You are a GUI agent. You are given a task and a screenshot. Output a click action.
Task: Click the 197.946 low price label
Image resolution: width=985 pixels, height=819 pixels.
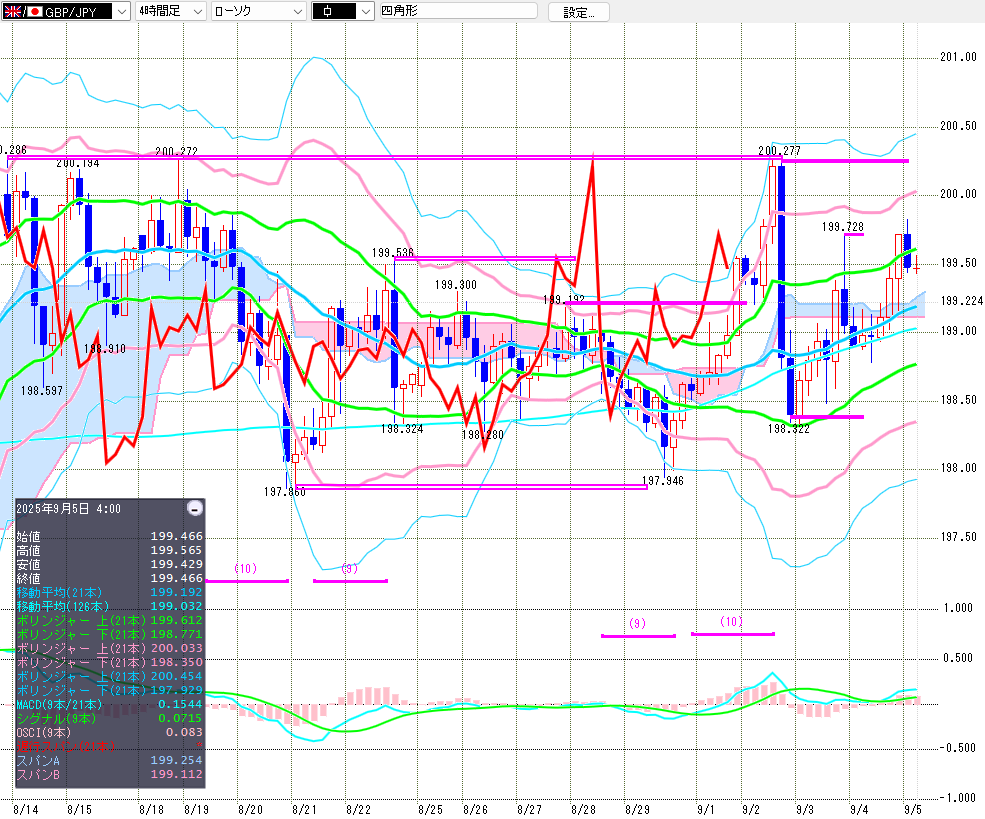tap(663, 481)
